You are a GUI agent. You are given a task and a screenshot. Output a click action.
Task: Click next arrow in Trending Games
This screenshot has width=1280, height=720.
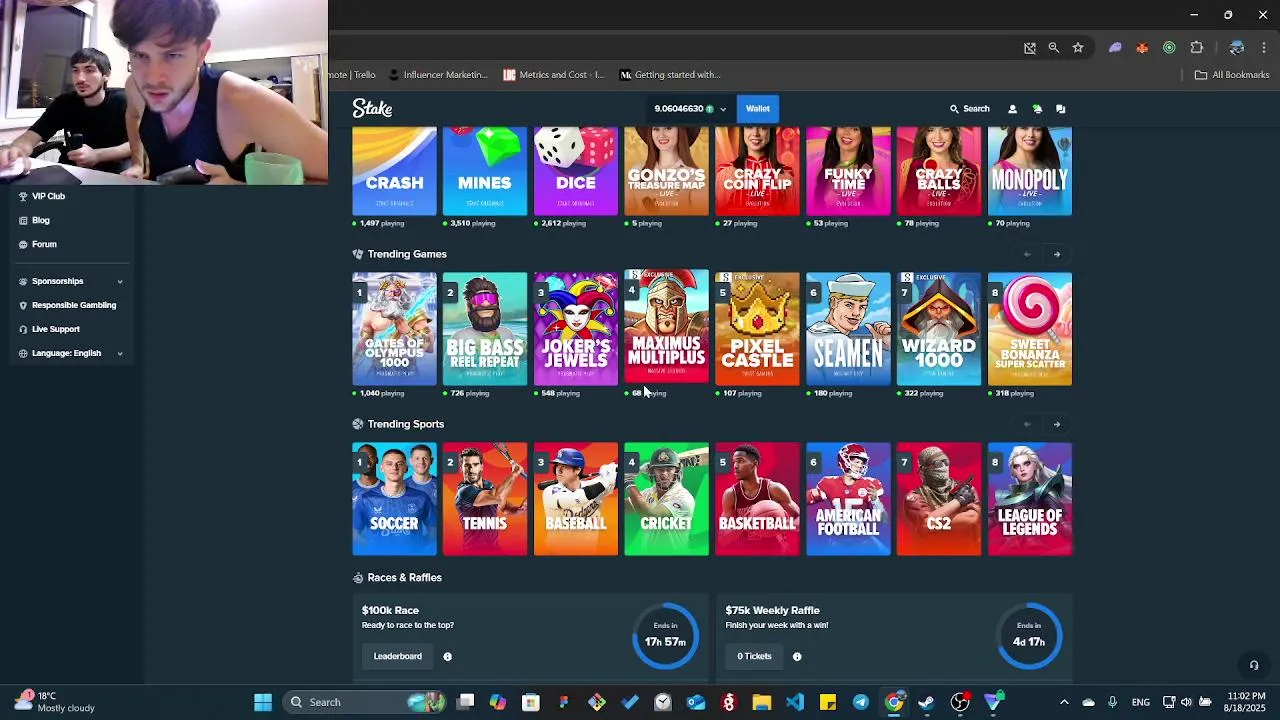coord(1057,254)
